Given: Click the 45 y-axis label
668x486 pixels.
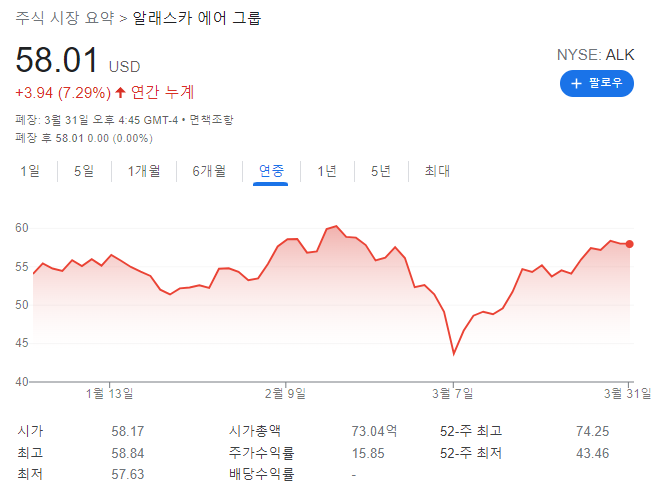Looking at the screenshot, I should [x=22, y=343].
